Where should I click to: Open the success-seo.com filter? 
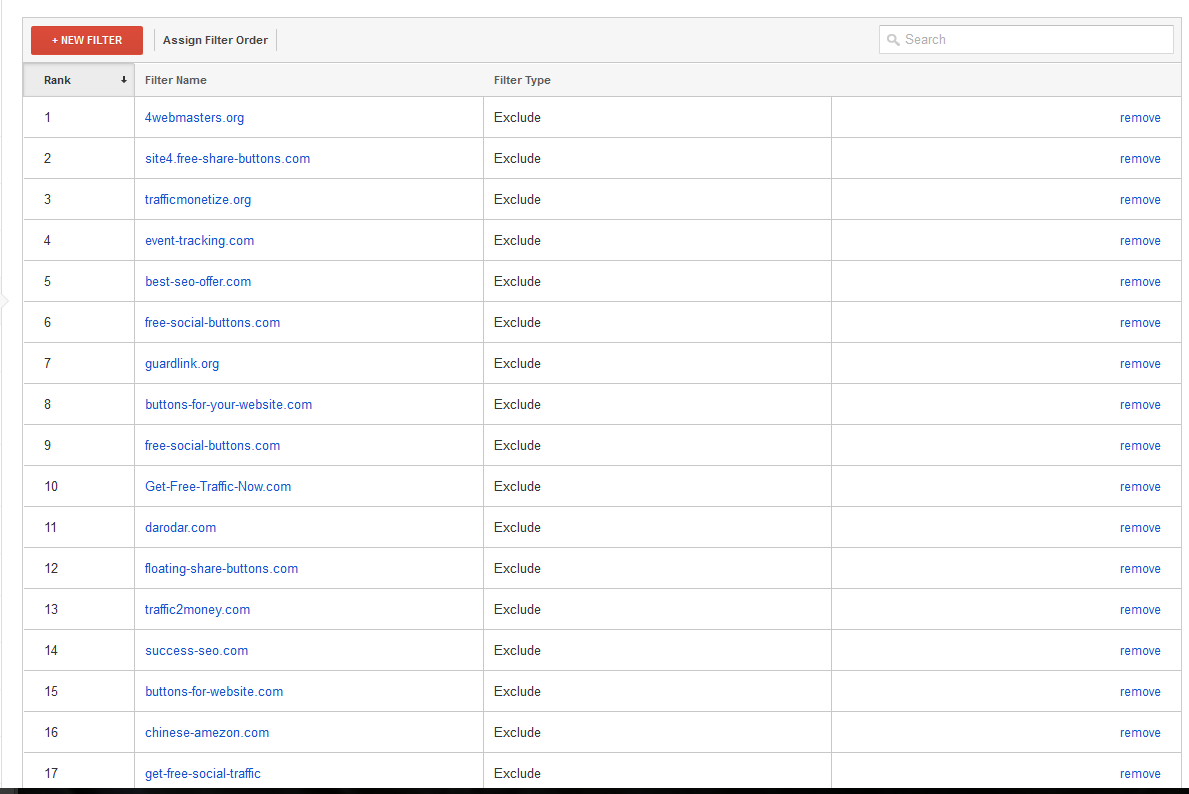[196, 650]
